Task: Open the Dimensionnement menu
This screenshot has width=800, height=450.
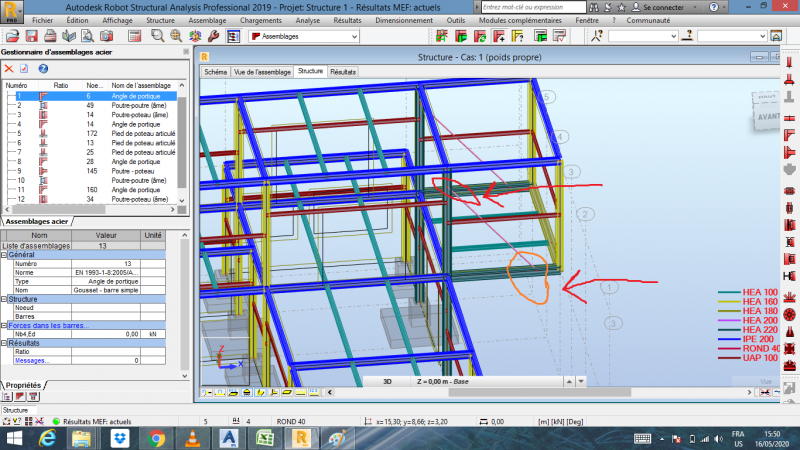Action: [x=404, y=20]
